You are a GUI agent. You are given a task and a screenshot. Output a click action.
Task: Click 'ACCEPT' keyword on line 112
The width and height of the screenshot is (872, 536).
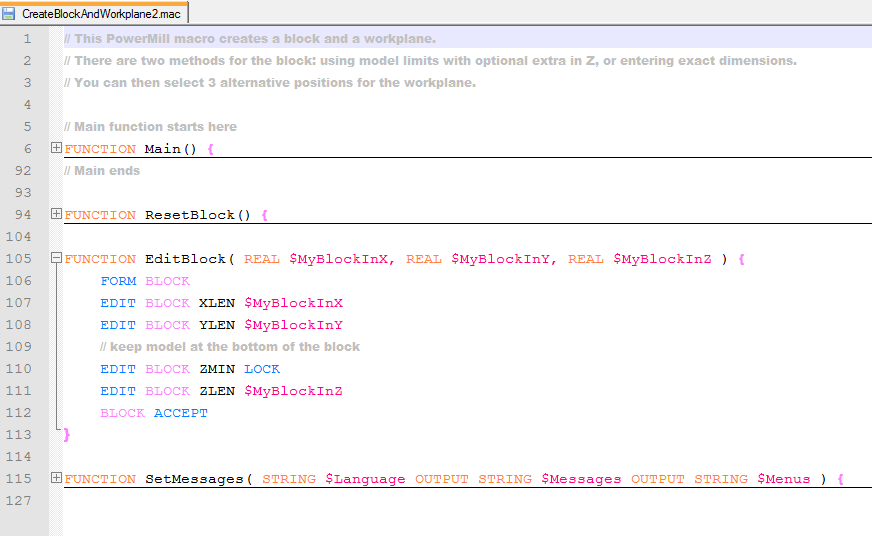pyautogui.click(x=181, y=413)
